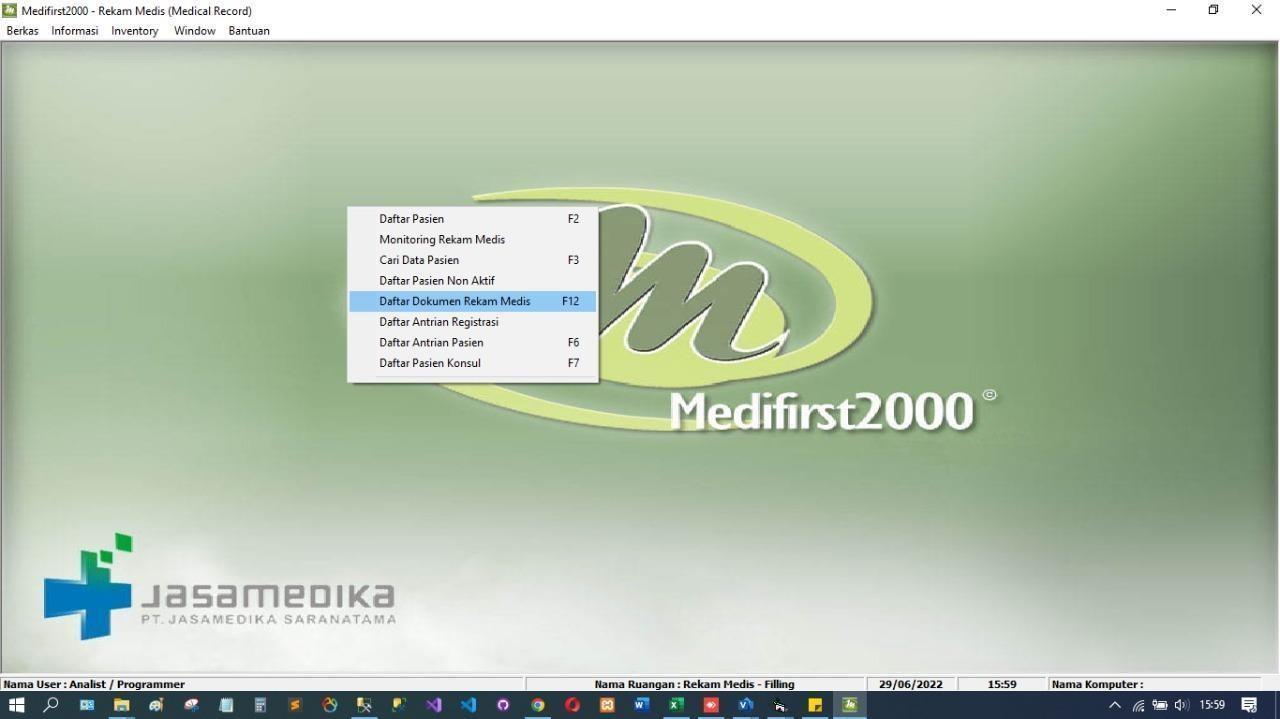Open the Informasi menu
The height and width of the screenshot is (719, 1280).
coord(75,31)
